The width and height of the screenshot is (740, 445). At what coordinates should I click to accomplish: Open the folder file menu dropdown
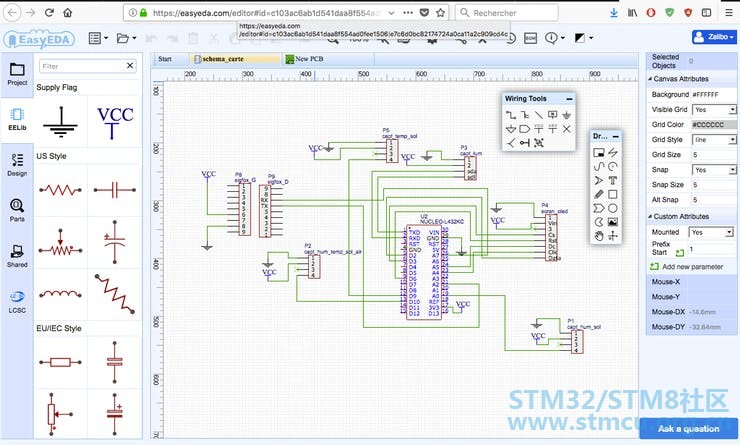(126, 38)
